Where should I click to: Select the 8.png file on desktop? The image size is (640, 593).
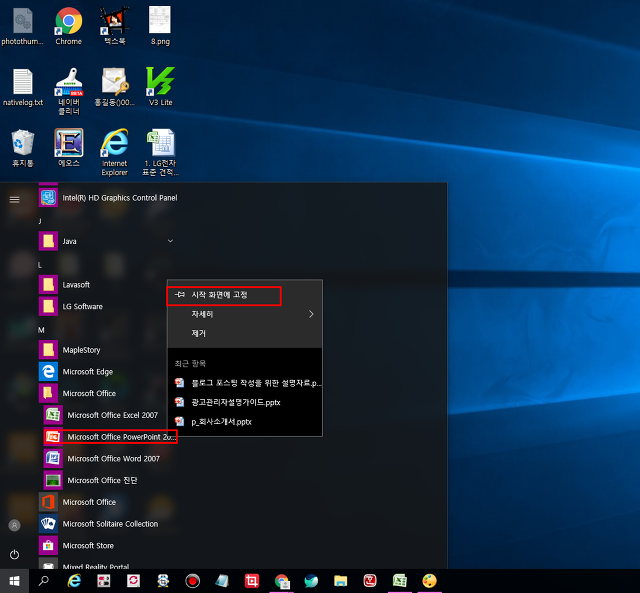point(160,25)
